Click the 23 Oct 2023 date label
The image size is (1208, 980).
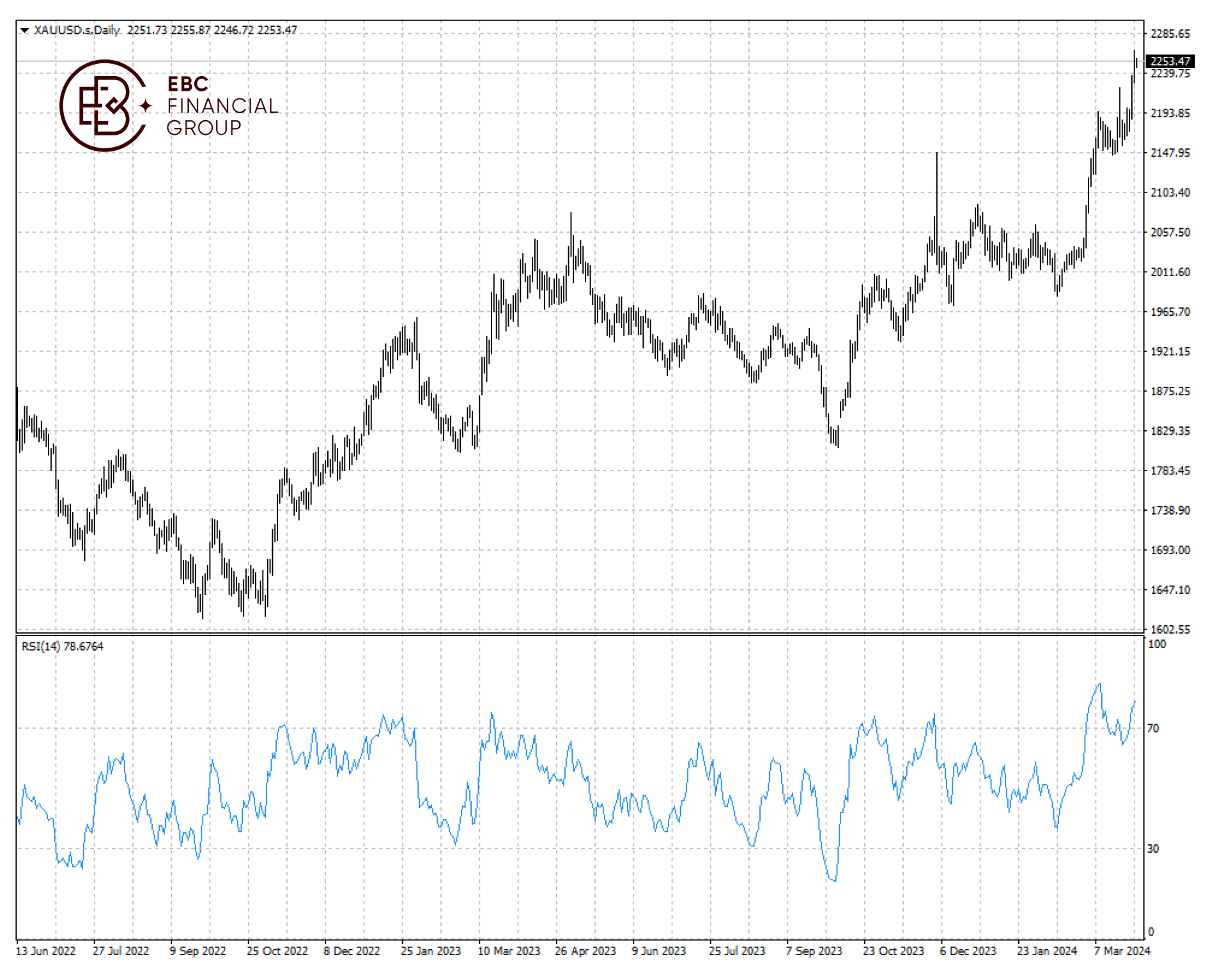(894, 951)
